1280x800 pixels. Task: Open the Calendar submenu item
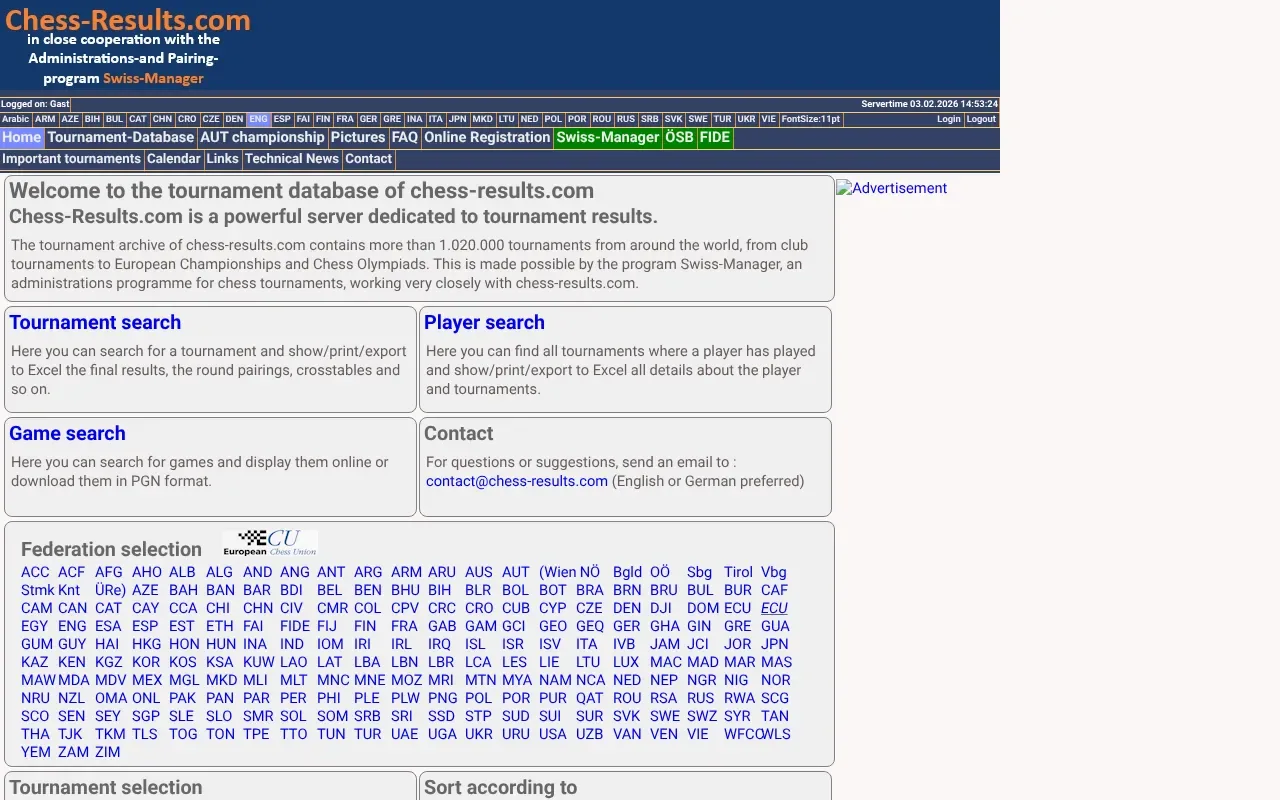pos(174,159)
